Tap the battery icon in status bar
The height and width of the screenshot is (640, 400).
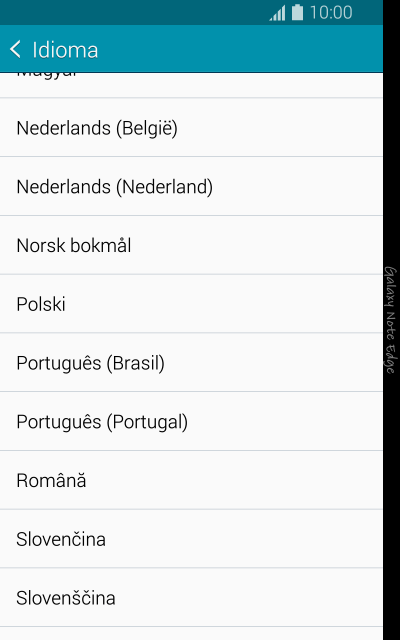tap(297, 12)
